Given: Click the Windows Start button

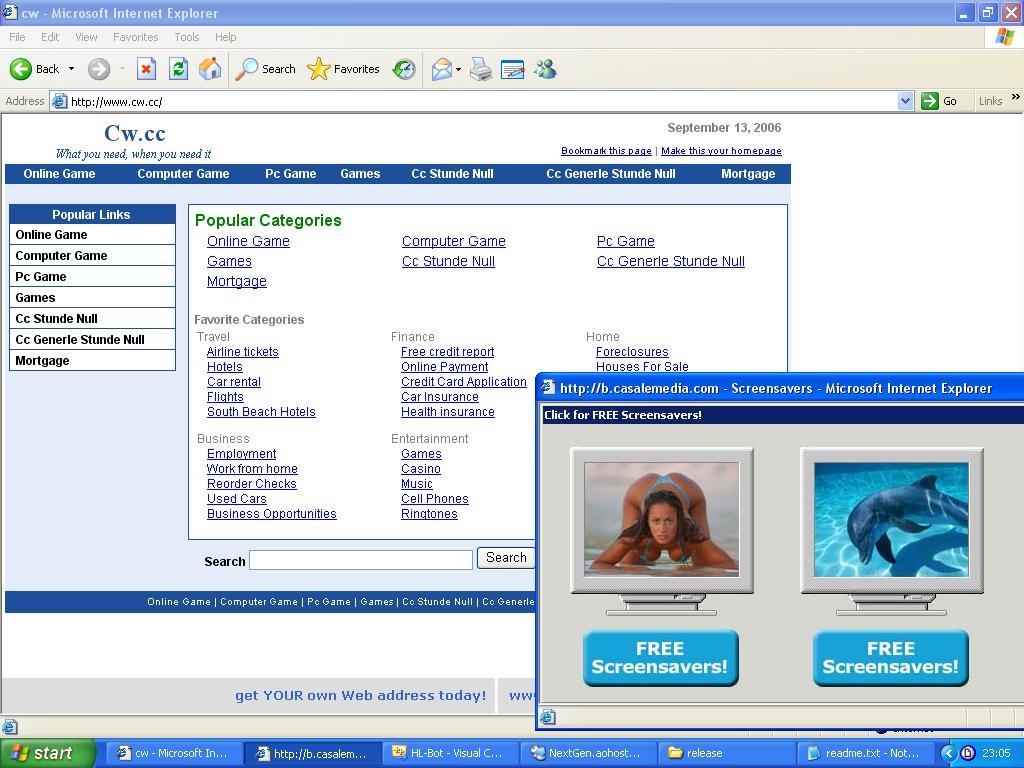Looking at the screenshot, I should point(48,753).
